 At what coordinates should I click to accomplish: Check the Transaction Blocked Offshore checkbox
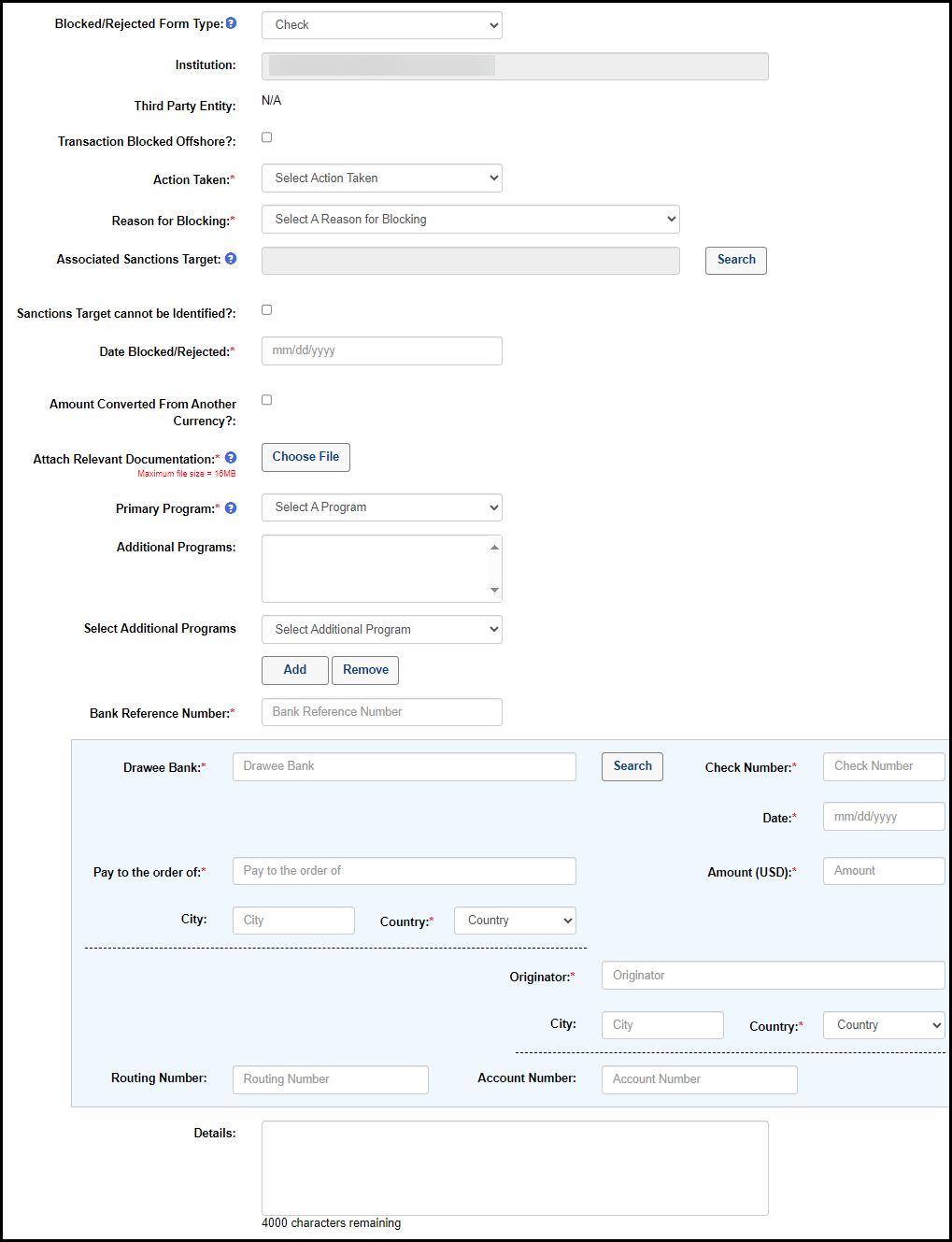(x=266, y=137)
